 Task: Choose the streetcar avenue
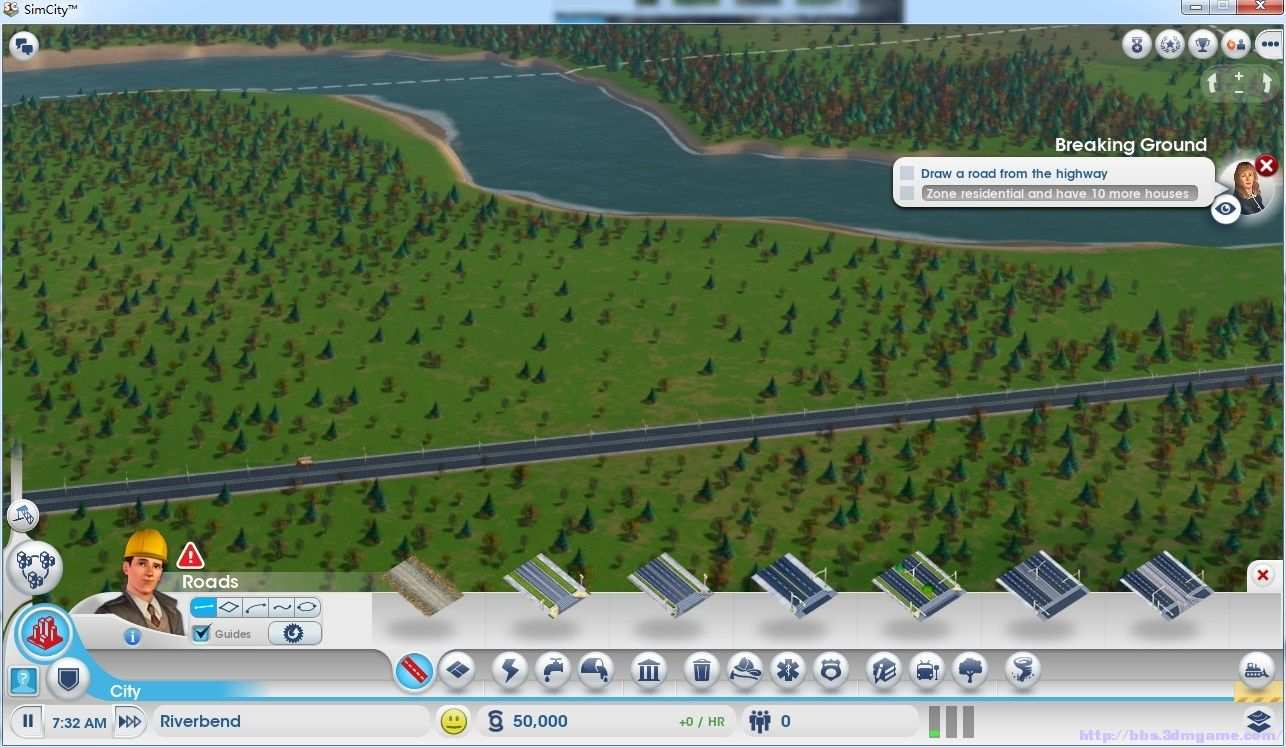point(1166,586)
